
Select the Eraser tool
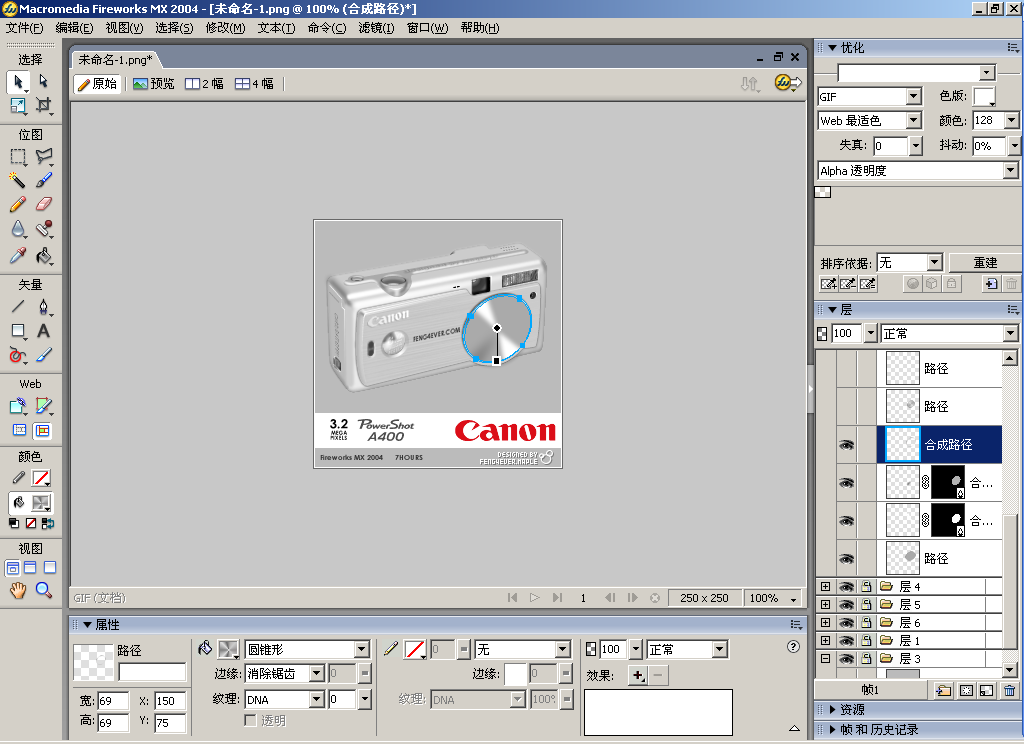click(43, 204)
